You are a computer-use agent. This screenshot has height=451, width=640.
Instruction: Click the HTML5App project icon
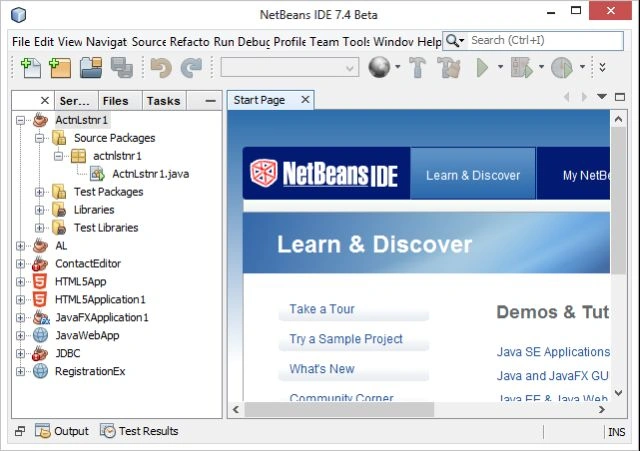(x=40, y=281)
